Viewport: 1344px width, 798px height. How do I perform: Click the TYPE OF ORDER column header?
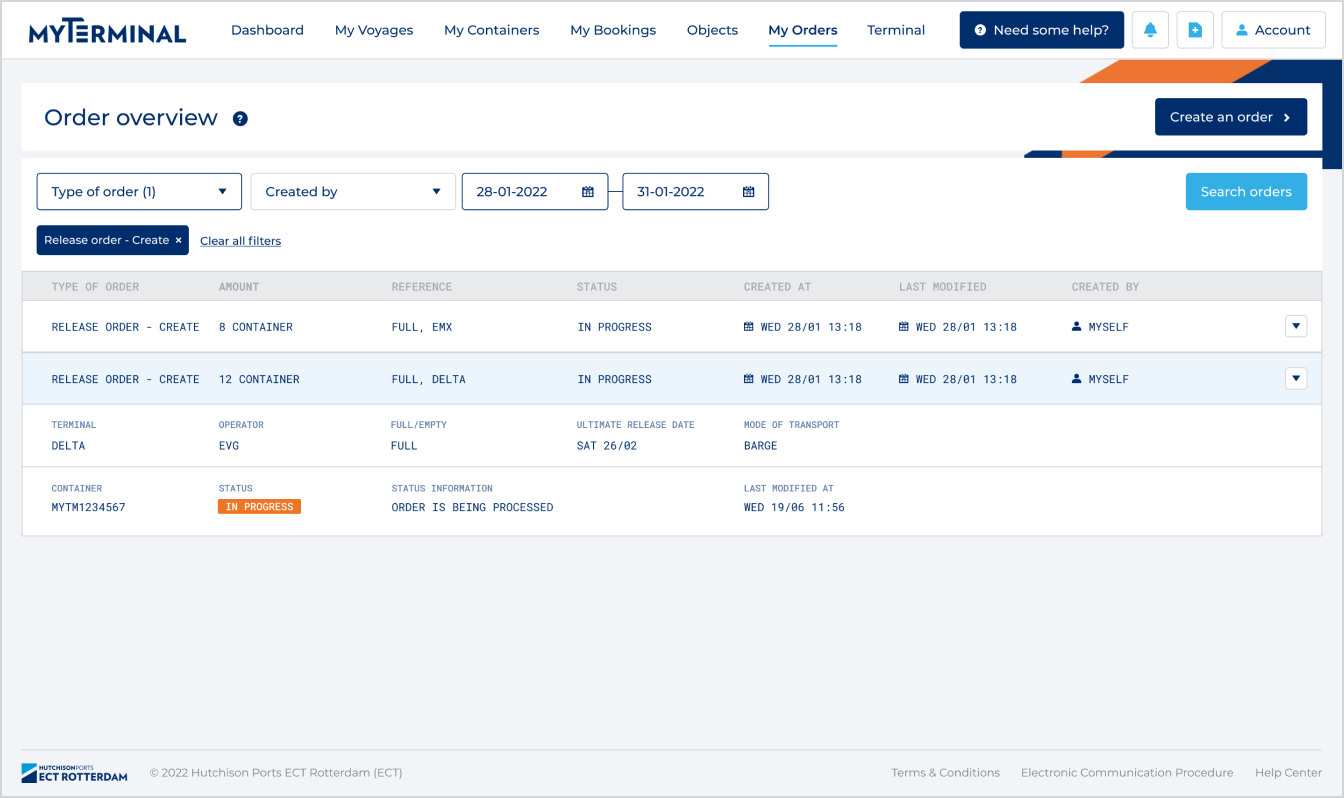pyautogui.click(x=95, y=287)
